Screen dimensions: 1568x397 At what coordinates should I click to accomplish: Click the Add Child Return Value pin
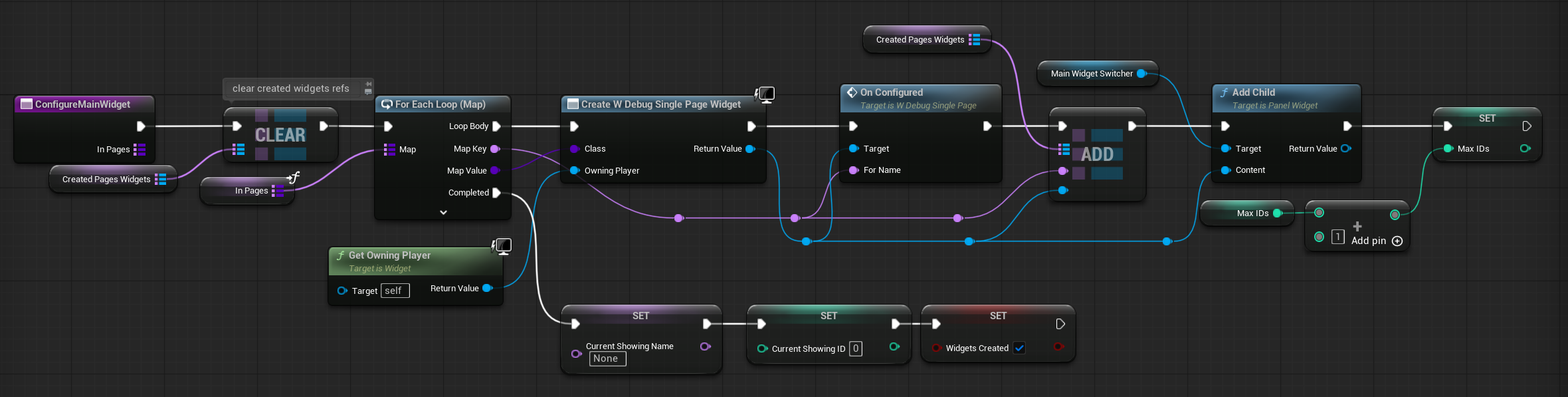[1345, 149]
